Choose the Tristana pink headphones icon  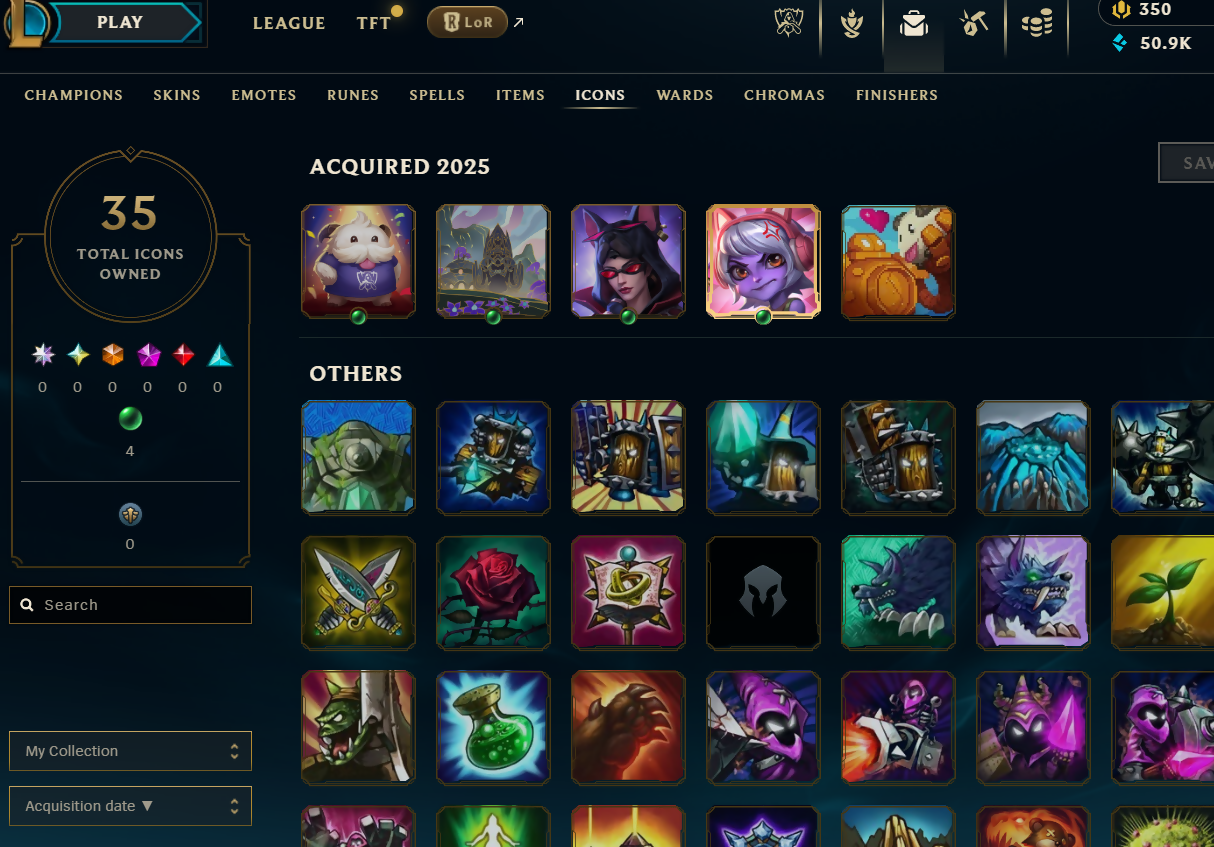click(763, 262)
